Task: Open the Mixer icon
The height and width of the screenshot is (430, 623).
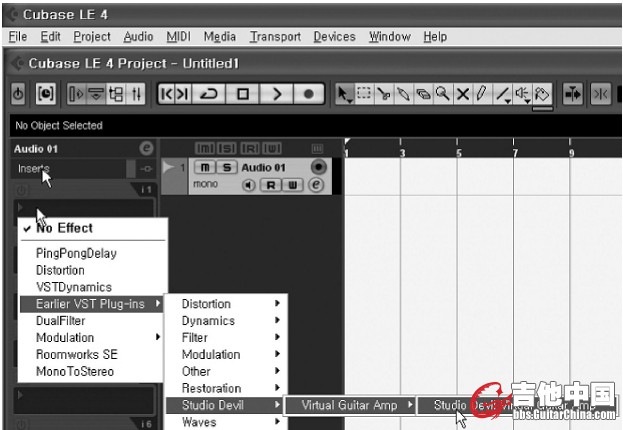Action: coord(136,94)
